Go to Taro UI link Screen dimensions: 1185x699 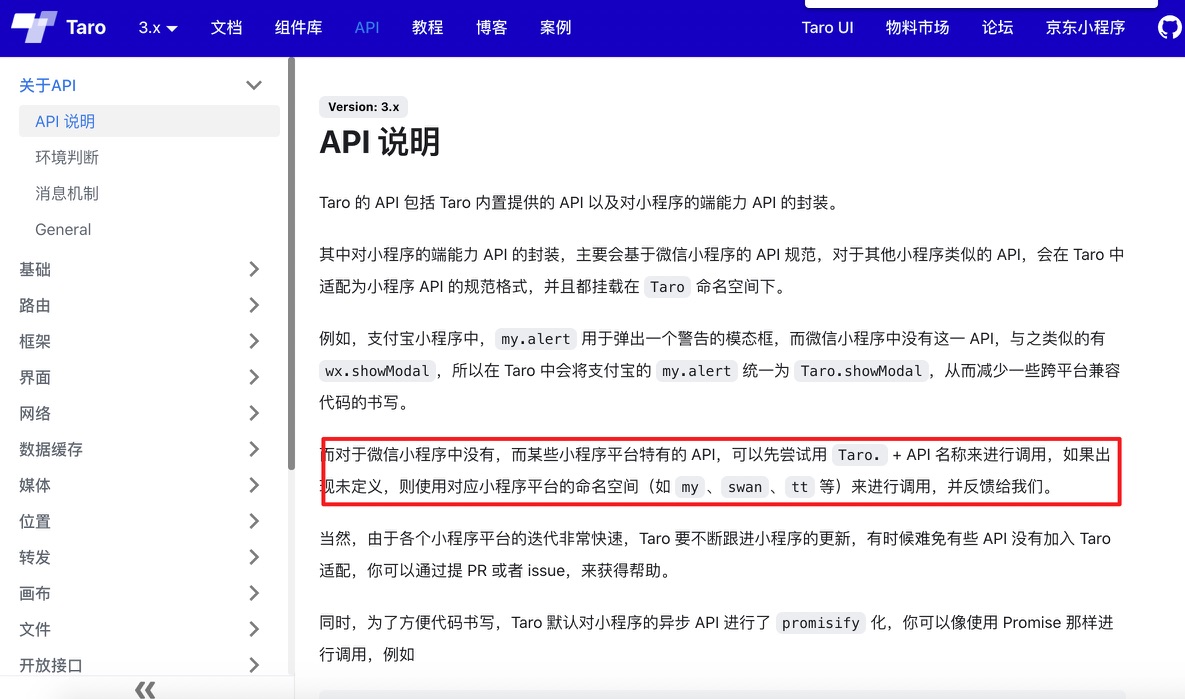point(827,28)
